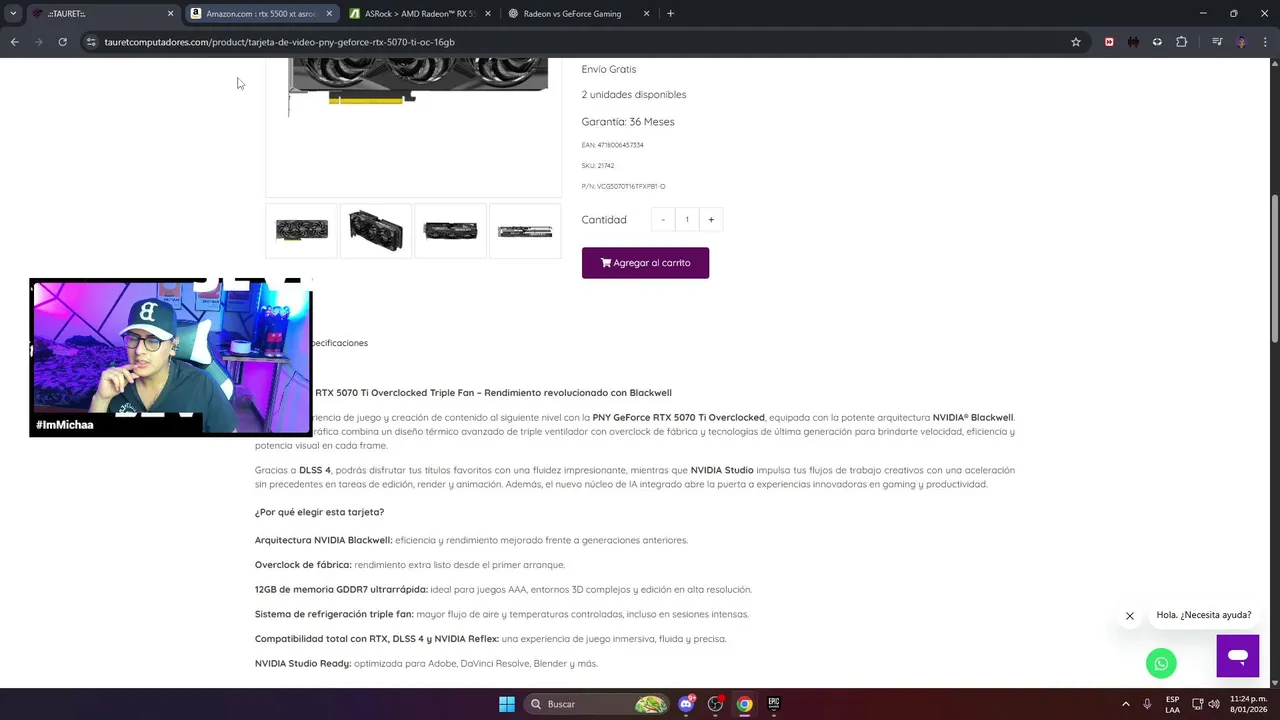The width and height of the screenshot is (1280, 720).
Task: Select the first front-view GPU thumbnail
Action: [301, 231]
